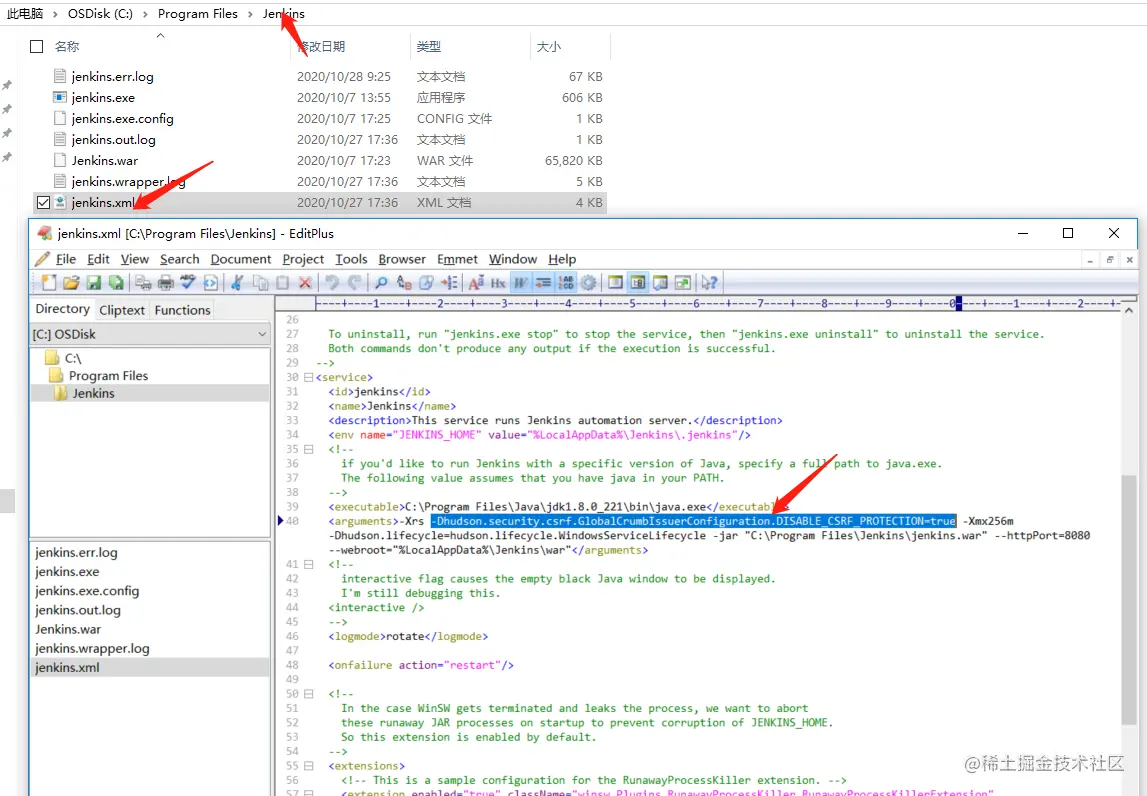Cut the selection with the scissors icon
The height and width of the screenshot is (796, 1147).
(236, 282)
